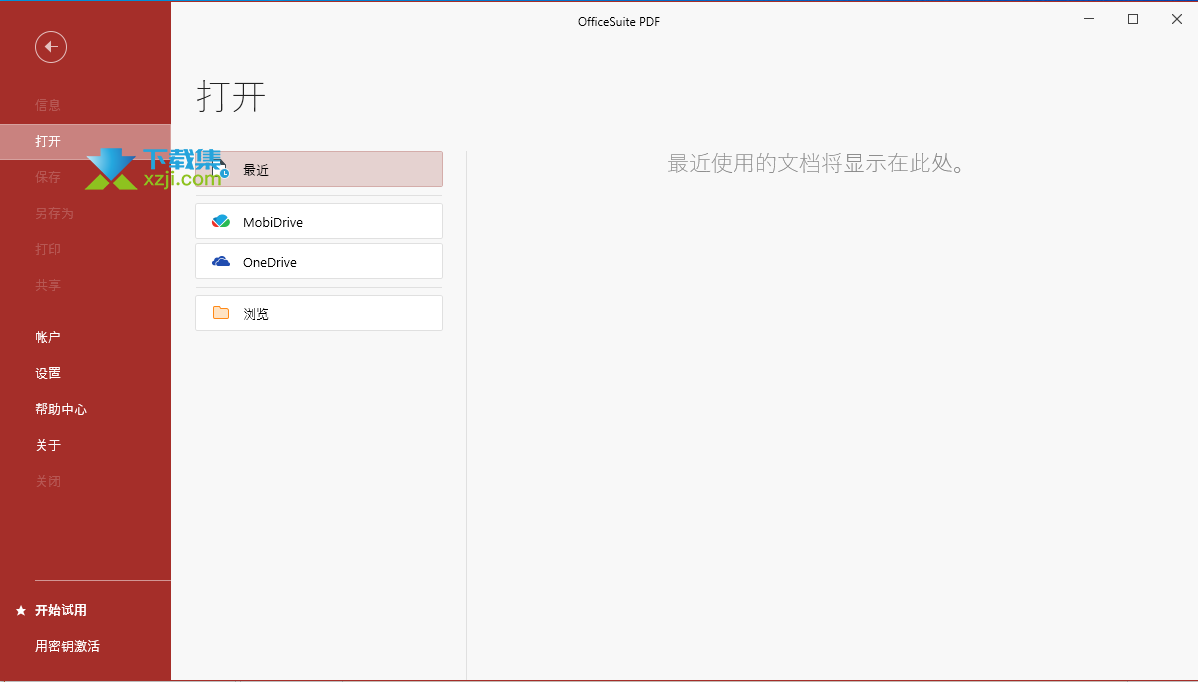Minimize the OfficeSuite PDF window
Viewport: 1198px width, 682px height.
point(1090,19)
